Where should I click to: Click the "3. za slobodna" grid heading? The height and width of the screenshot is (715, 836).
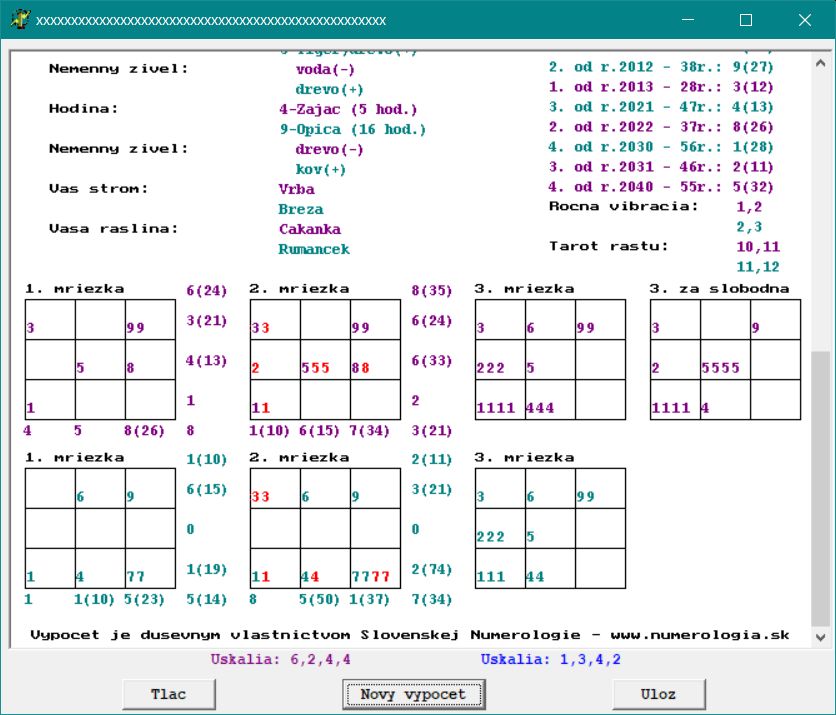coord(719,289)
